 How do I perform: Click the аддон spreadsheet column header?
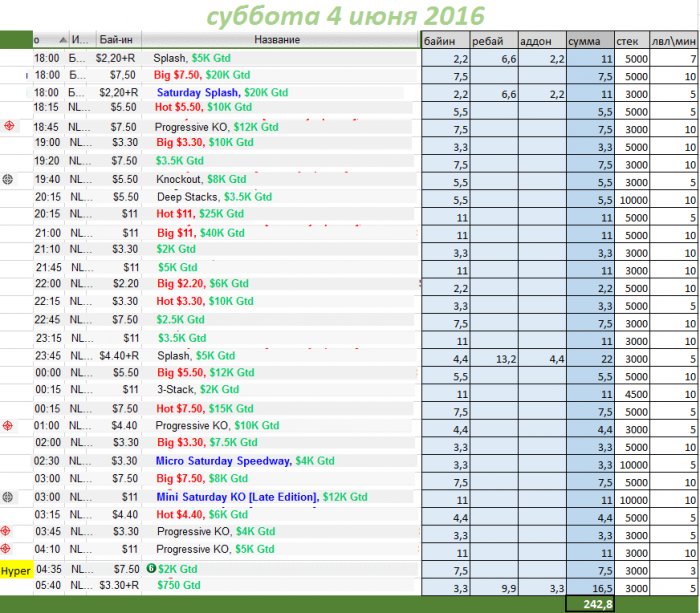point(542,41)
